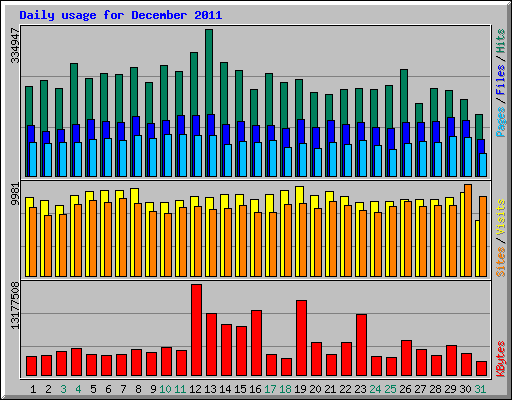
Task: Click the 13177508 KBytes axis value
Action: [x=15, y=305]
